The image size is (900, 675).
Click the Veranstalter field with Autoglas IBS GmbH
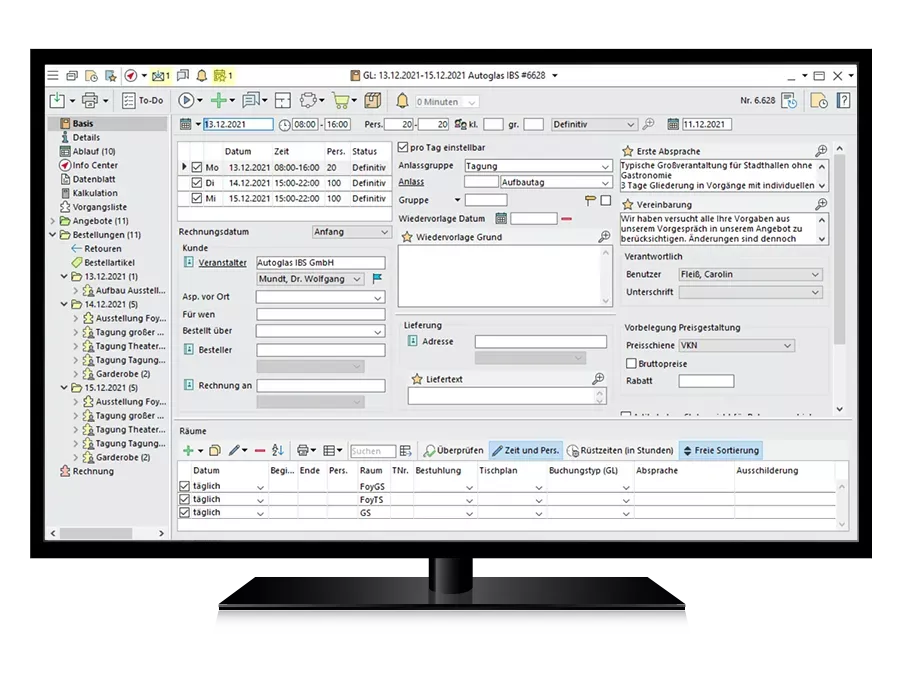pyautogui.click(x=320, y=262)
